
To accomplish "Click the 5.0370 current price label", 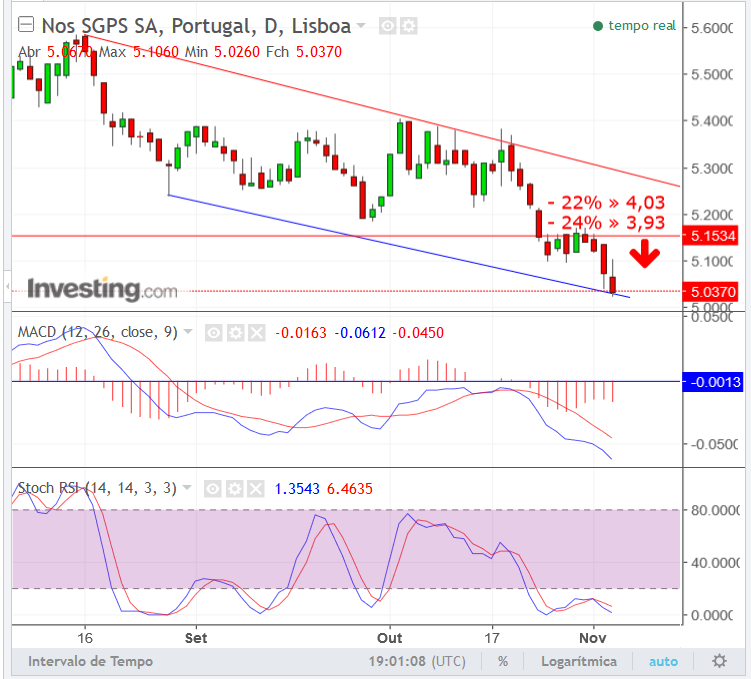I will point(710,291).
